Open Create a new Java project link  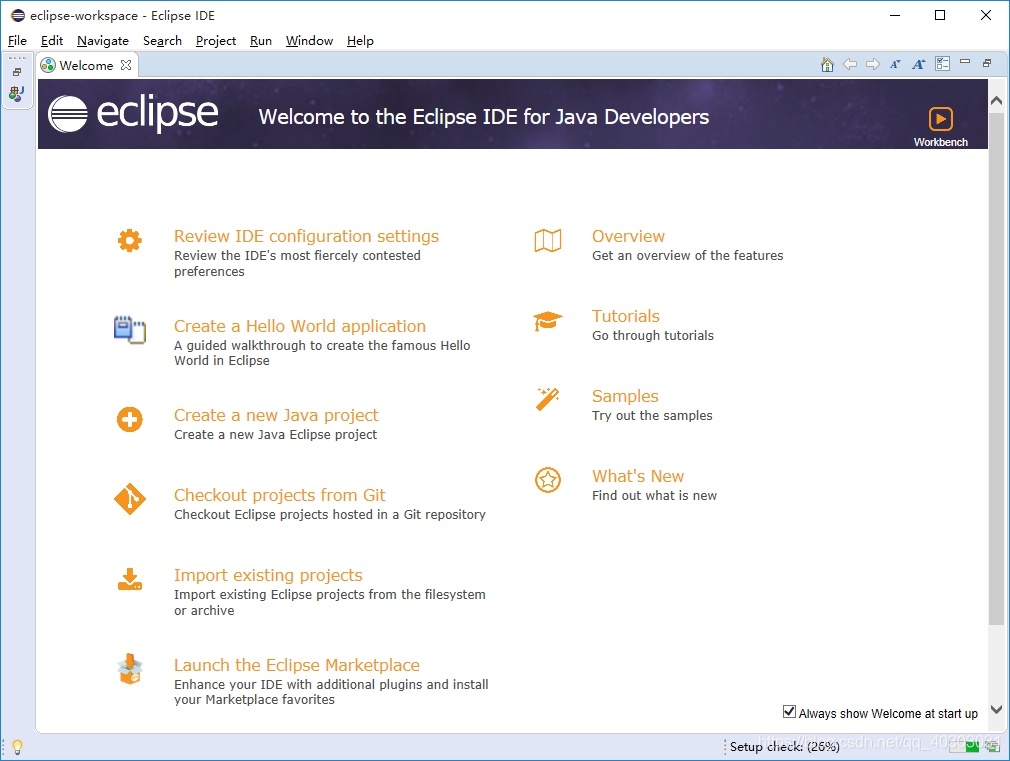click(276, 415)
